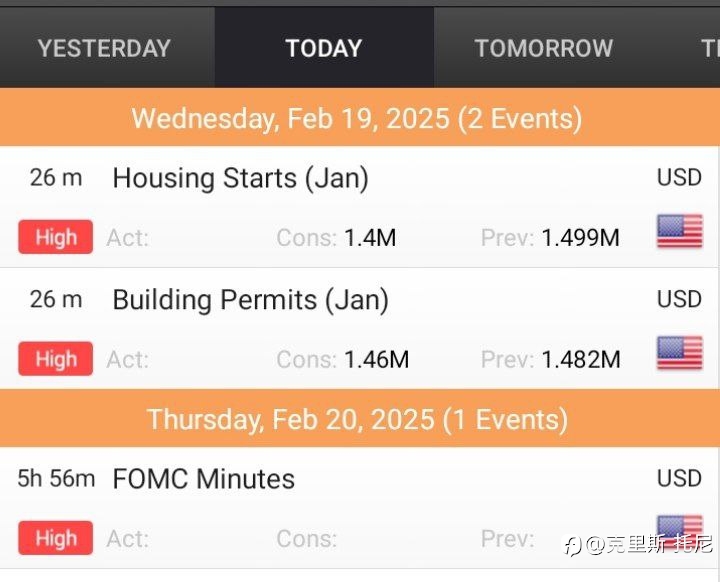Select the TODAY tab
Image resolution: width=720 pixels, height=582 pixels.
(324, 48)
